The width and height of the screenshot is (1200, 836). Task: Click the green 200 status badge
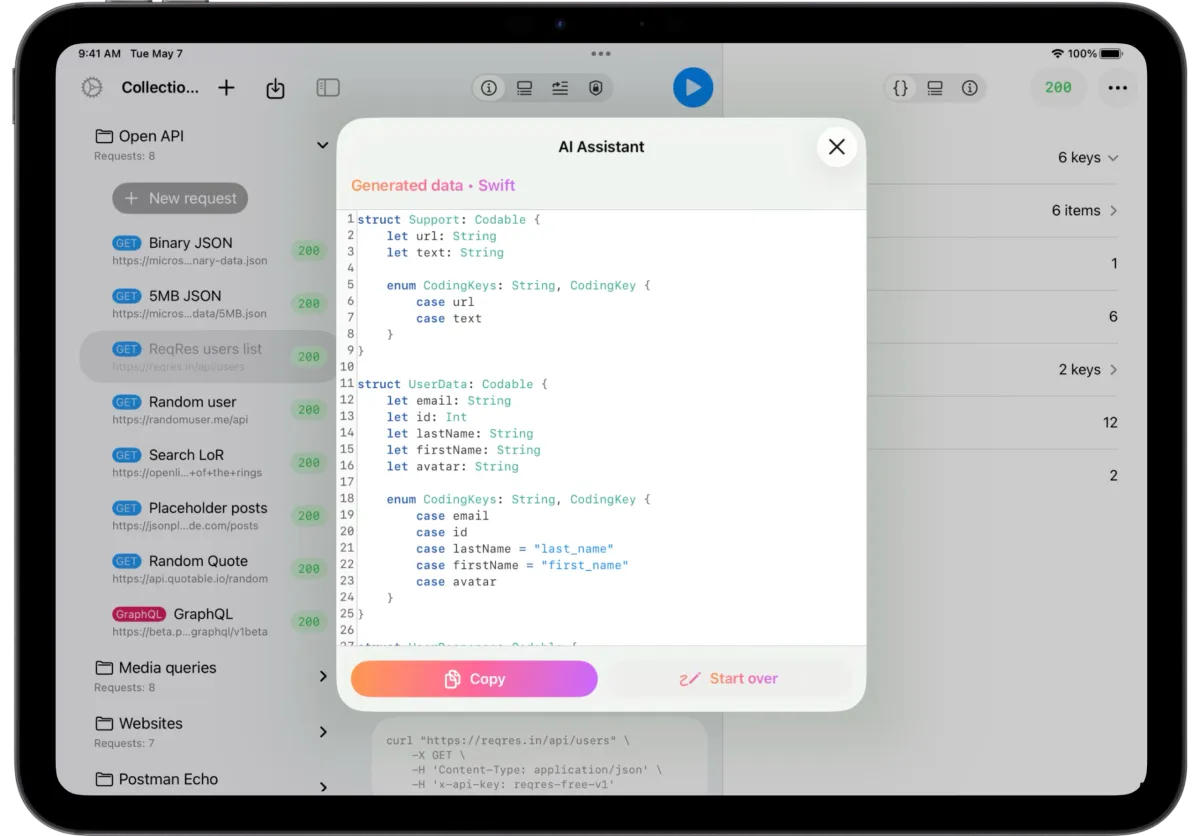coord(1057,88)
